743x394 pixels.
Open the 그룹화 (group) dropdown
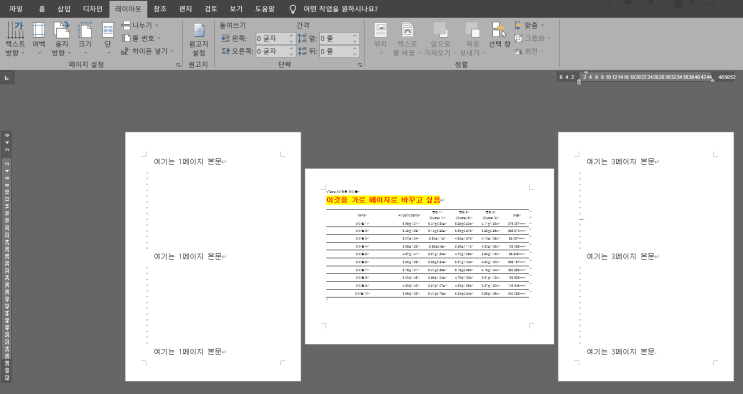click(x=533, y=38)
